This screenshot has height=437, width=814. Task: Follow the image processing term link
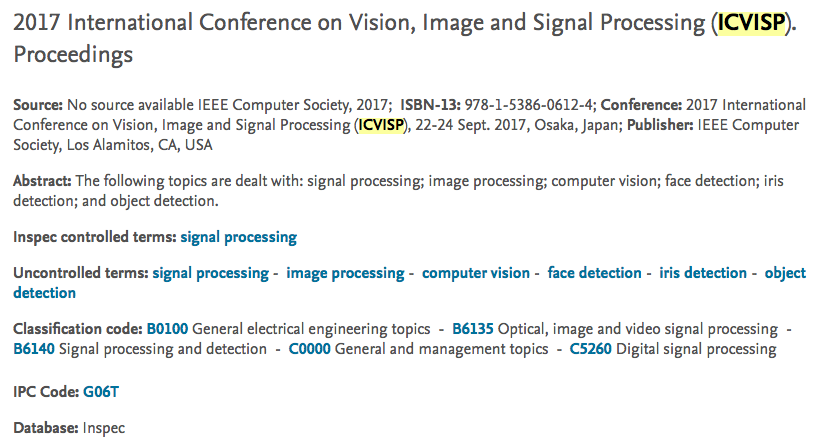point(345,273)
